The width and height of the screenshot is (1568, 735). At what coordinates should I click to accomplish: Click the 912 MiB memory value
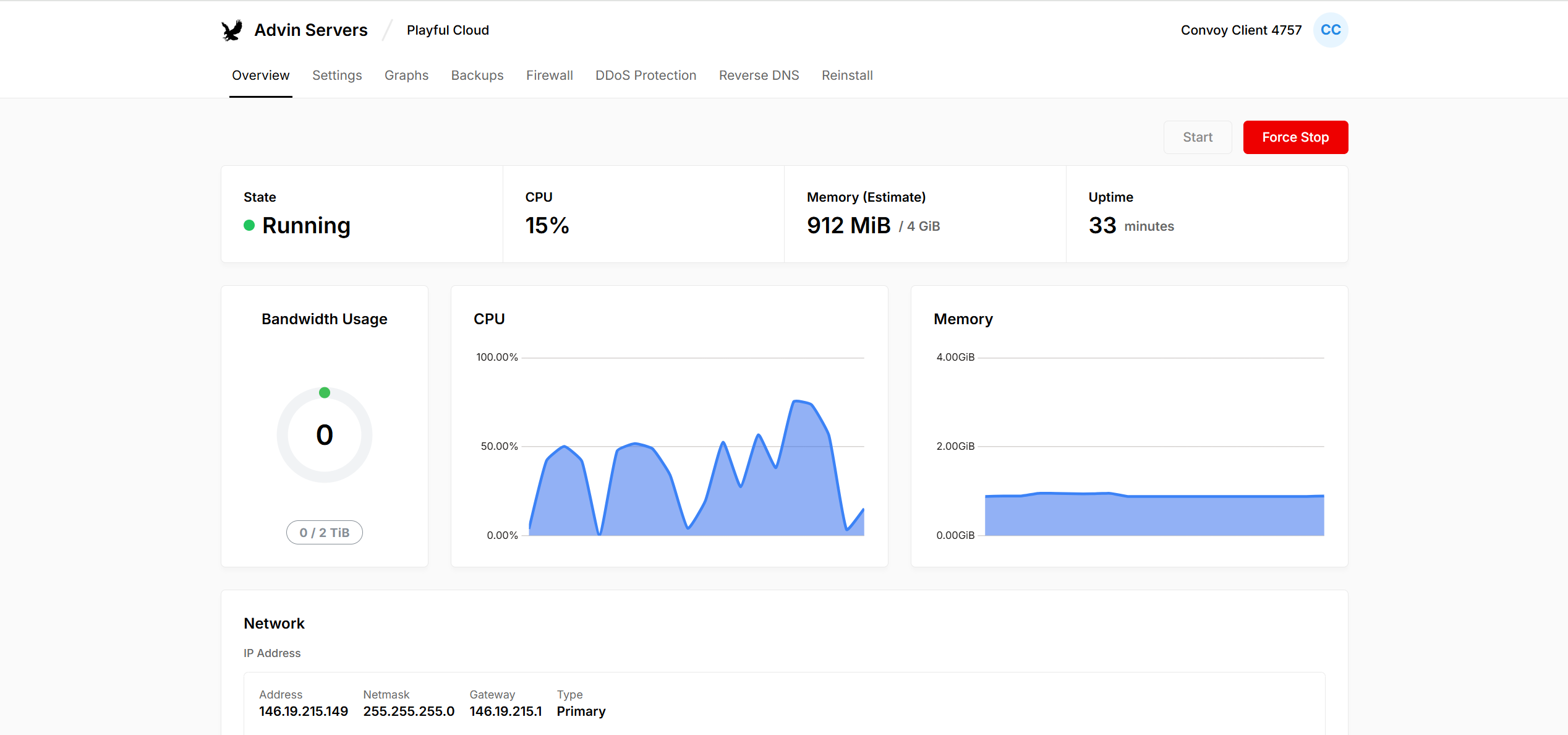pyautogui.click(x=848, y=225)
